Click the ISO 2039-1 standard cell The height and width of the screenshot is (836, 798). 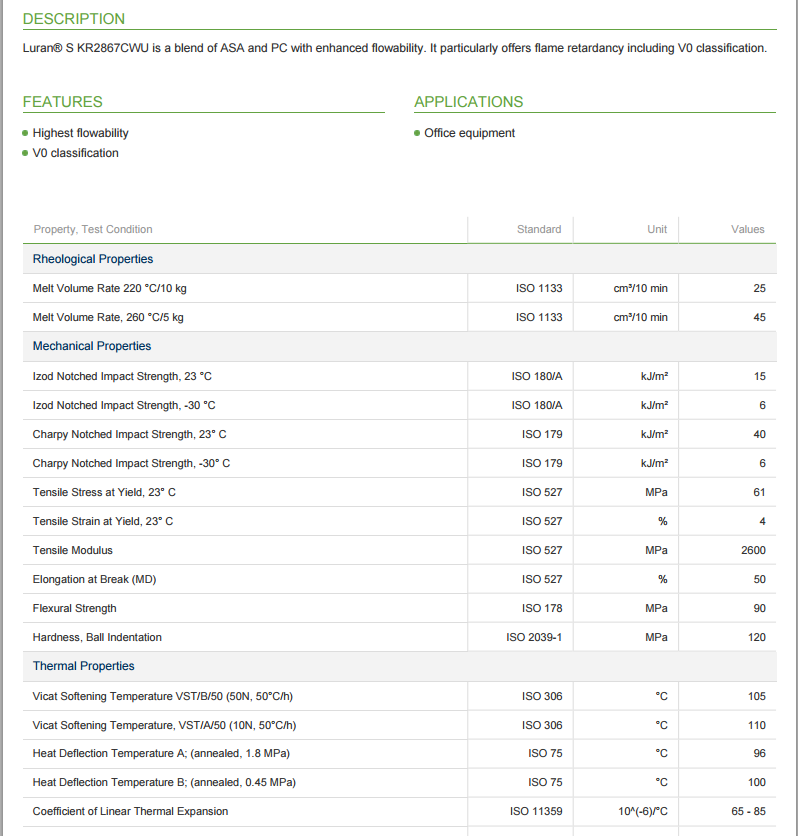pos(534,637)
